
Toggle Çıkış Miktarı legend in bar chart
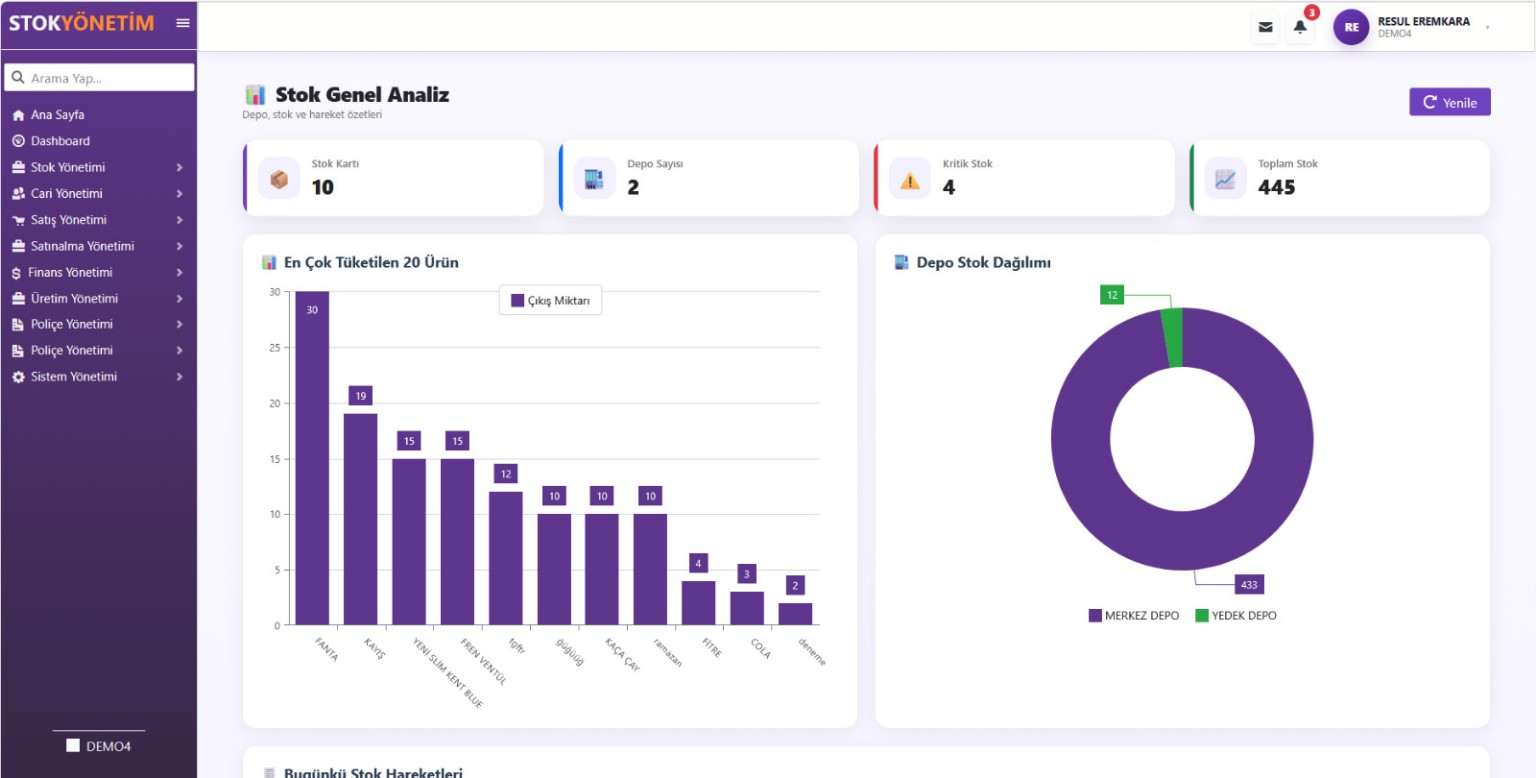pyautogui.click(x=550, y=300)
